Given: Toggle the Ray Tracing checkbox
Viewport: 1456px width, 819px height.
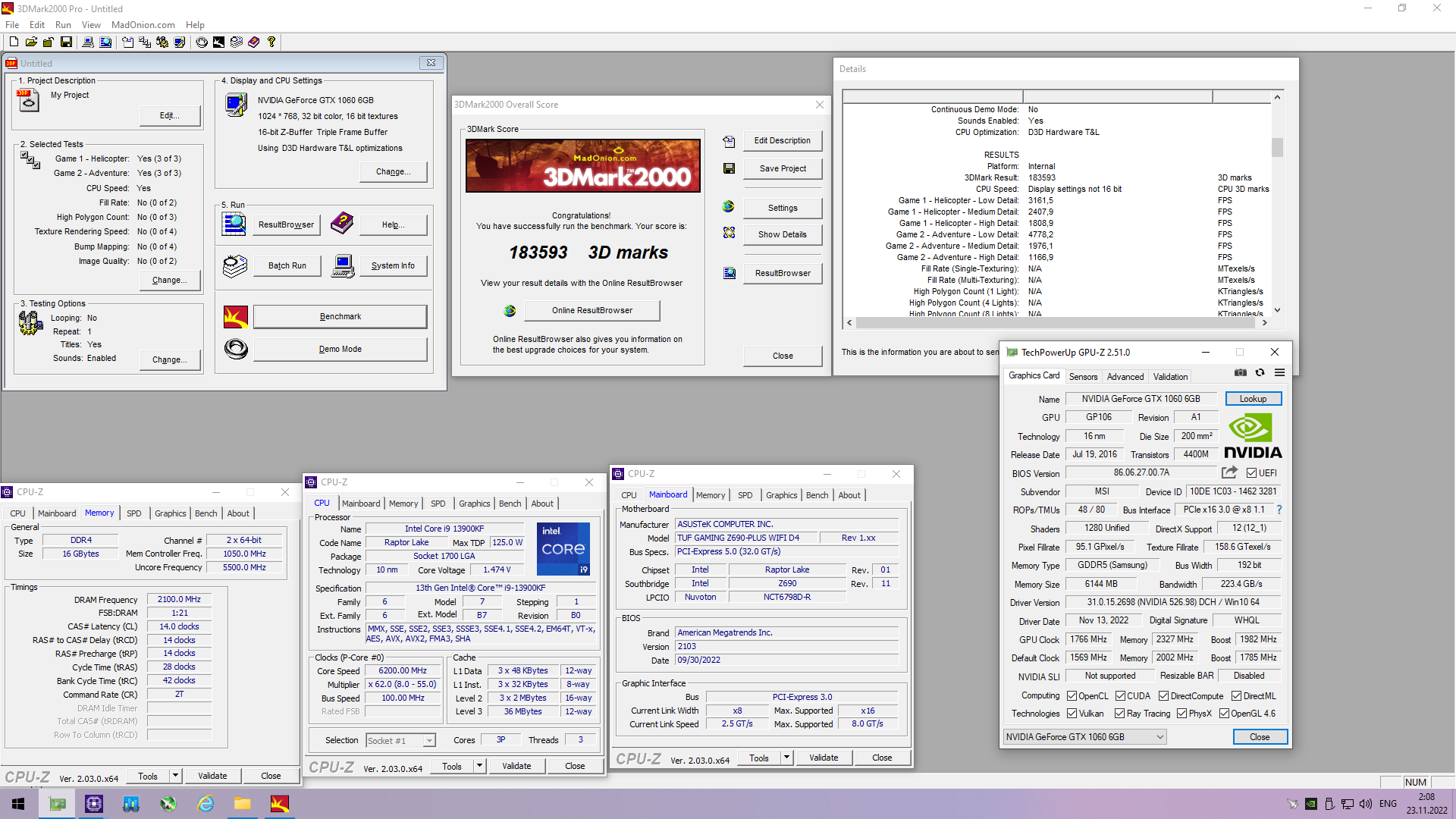Looking at the screenshot, I should click(1120, 714).
